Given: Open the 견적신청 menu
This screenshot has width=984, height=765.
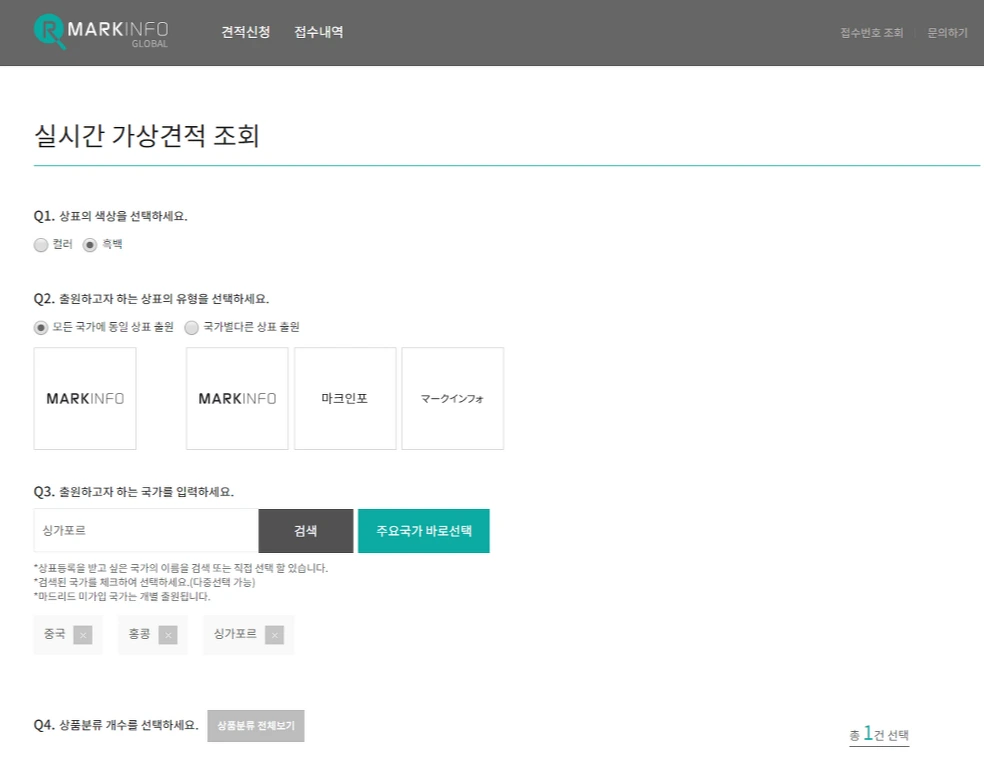Looking at the screenshot, I should point(245,32).
